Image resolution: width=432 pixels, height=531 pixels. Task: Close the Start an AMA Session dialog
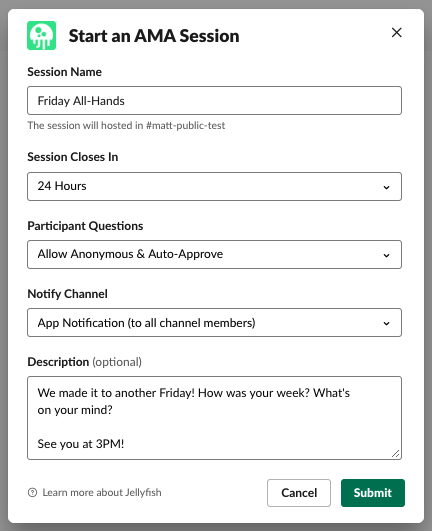pos(396,33)
